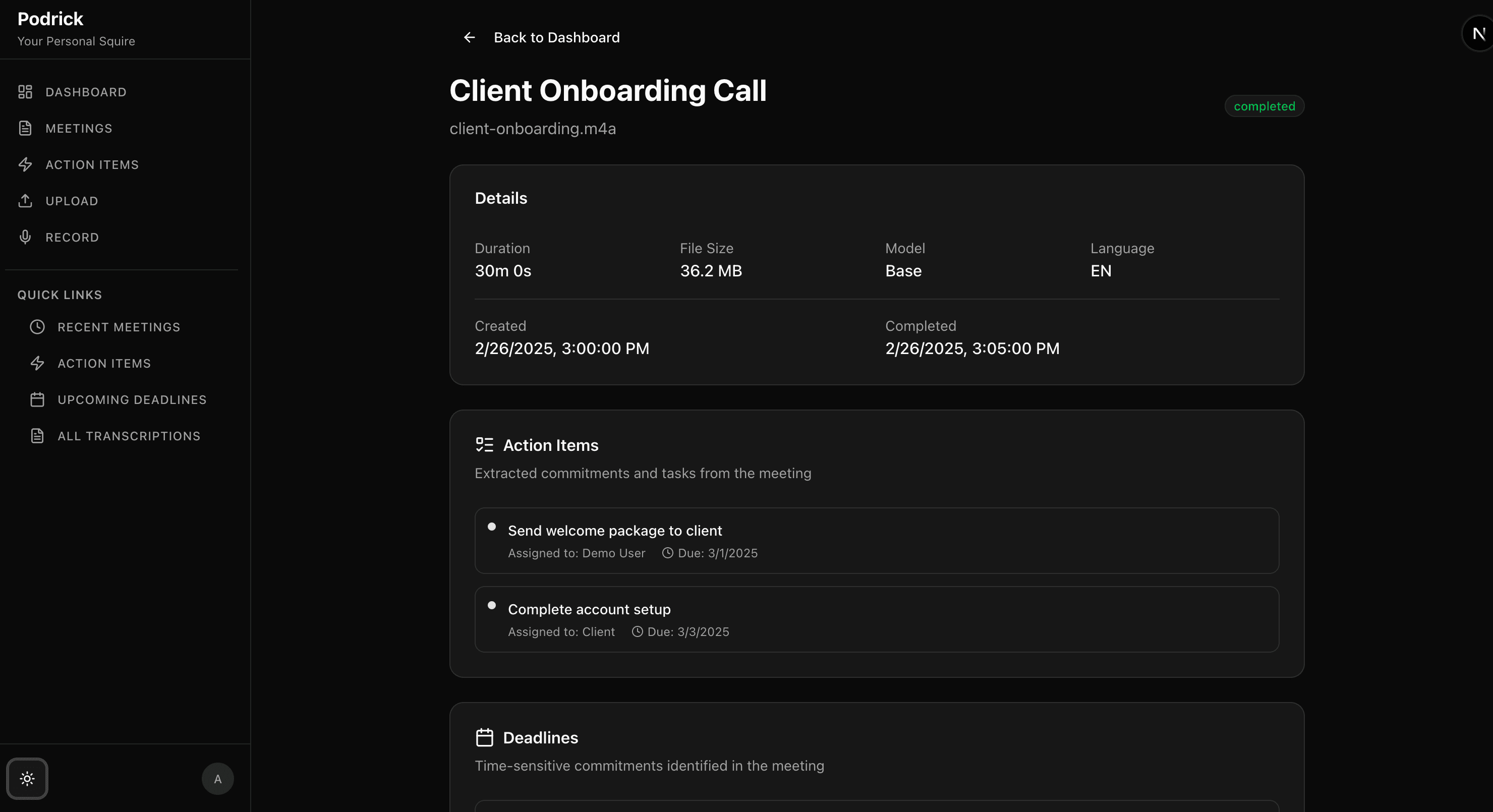Toggle bullet on Complete account setup item
Viewport: 1493px width, 812px height.
click(491, 606)
